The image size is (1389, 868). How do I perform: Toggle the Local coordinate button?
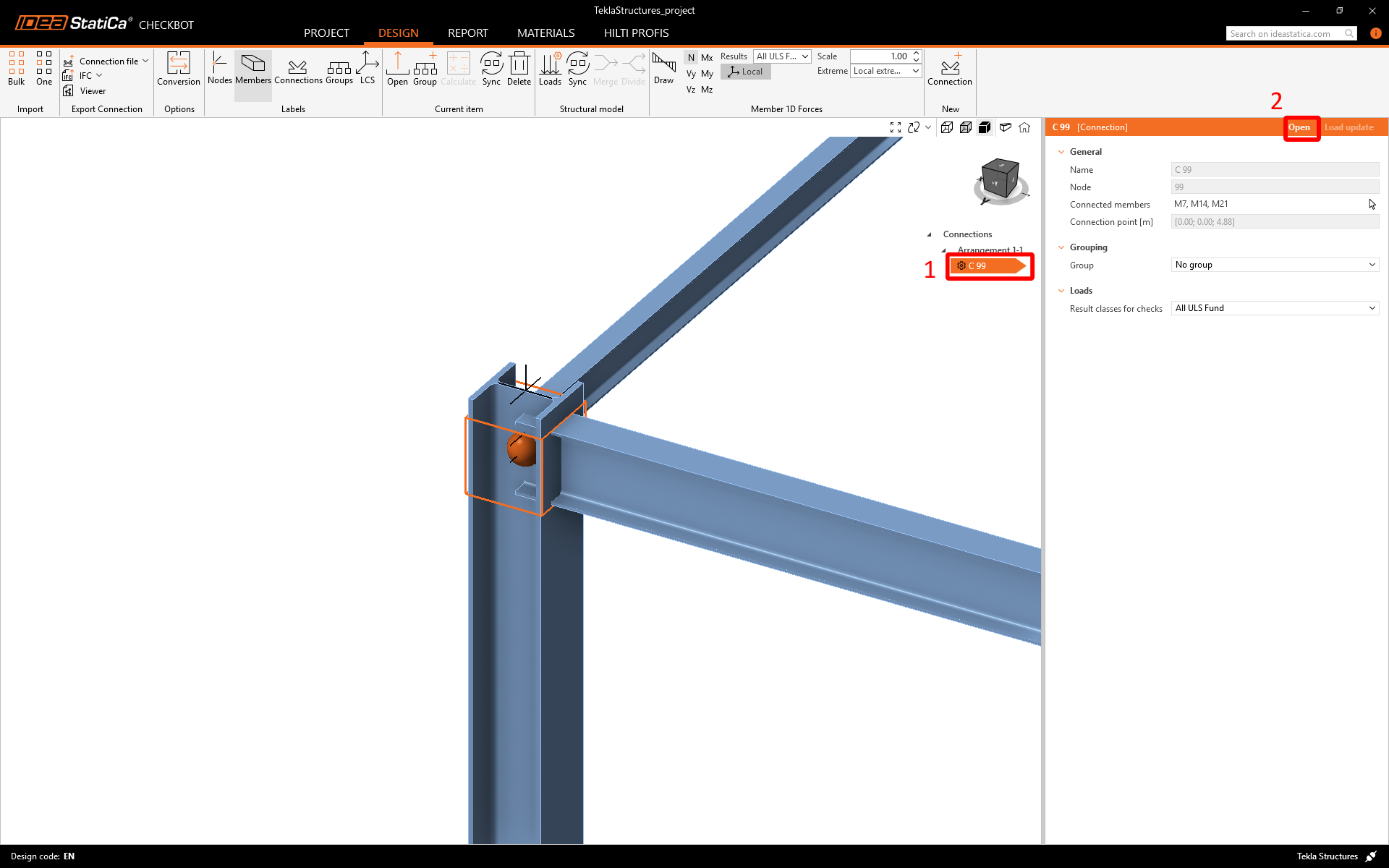pos(746,72)
